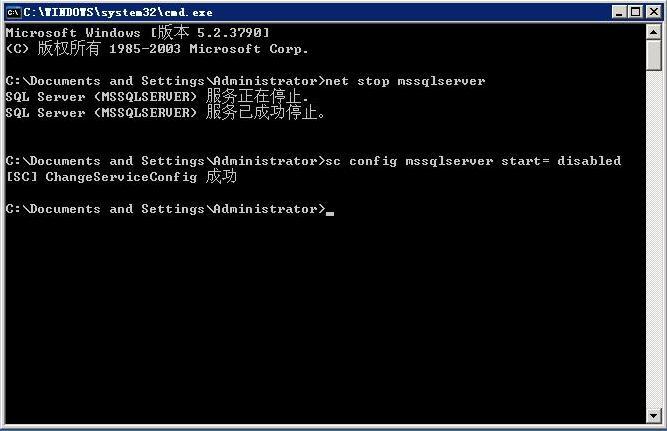
Task: Click the 'Microsoft Windows' version line
Action: 137,33
